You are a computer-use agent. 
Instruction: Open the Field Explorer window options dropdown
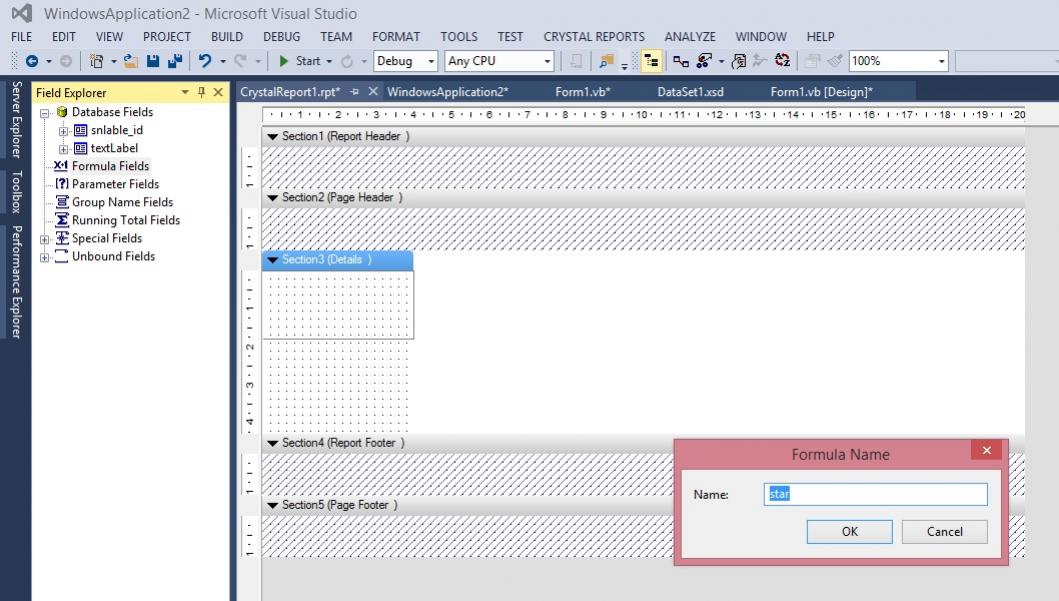point(184,92)
